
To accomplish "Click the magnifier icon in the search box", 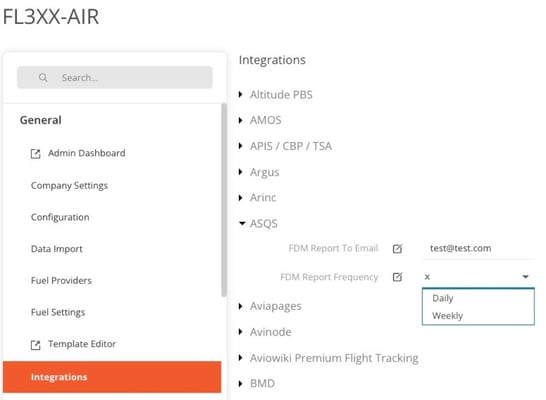I will click(x=43, y=77).
